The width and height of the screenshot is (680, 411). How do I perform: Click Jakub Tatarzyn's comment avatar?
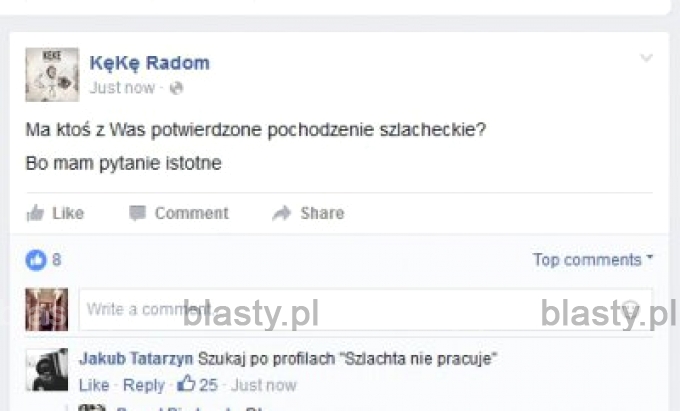tap(47, 370)
